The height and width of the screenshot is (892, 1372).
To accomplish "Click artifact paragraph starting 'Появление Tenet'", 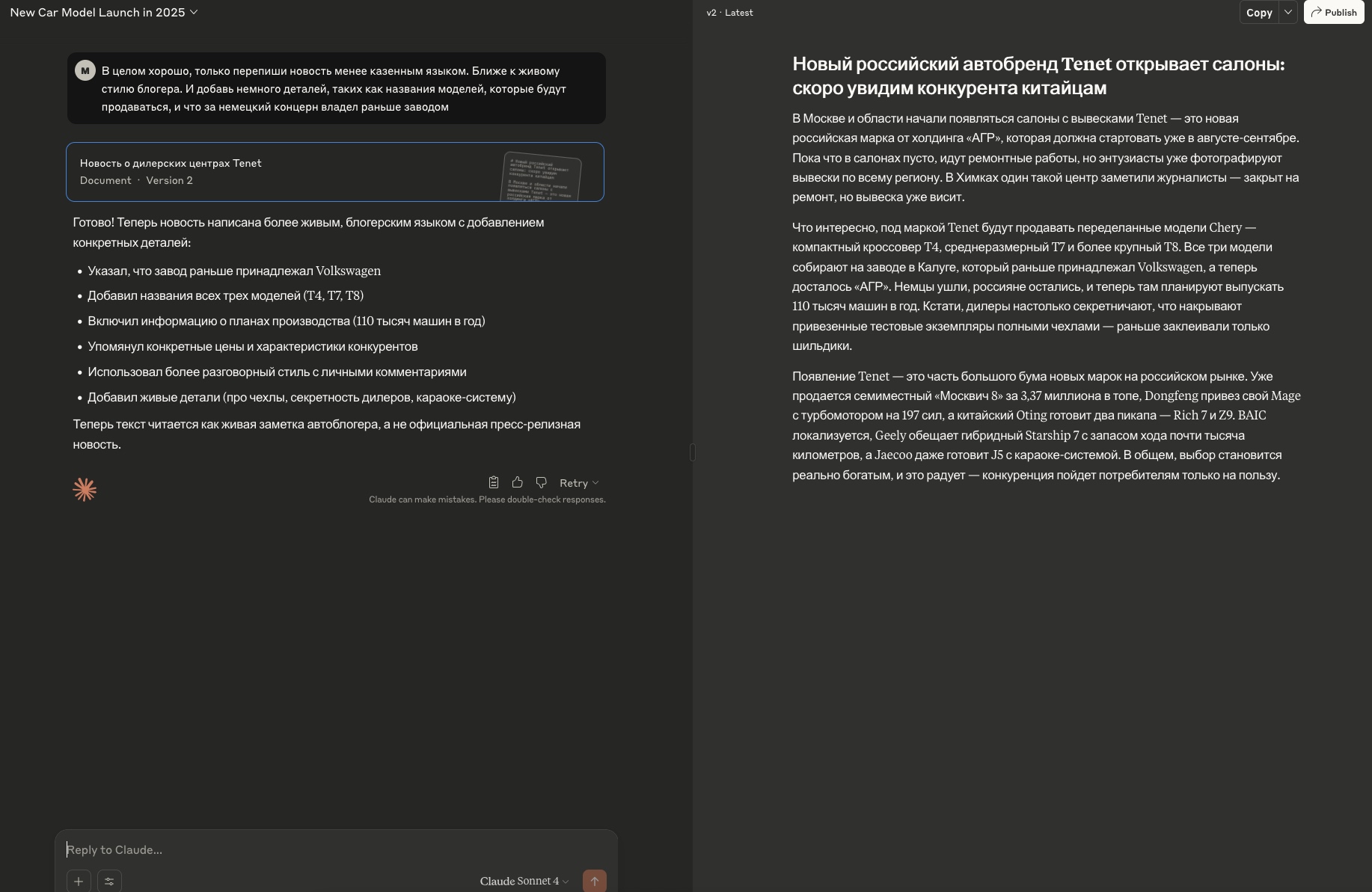I will tap(1047, 425).
